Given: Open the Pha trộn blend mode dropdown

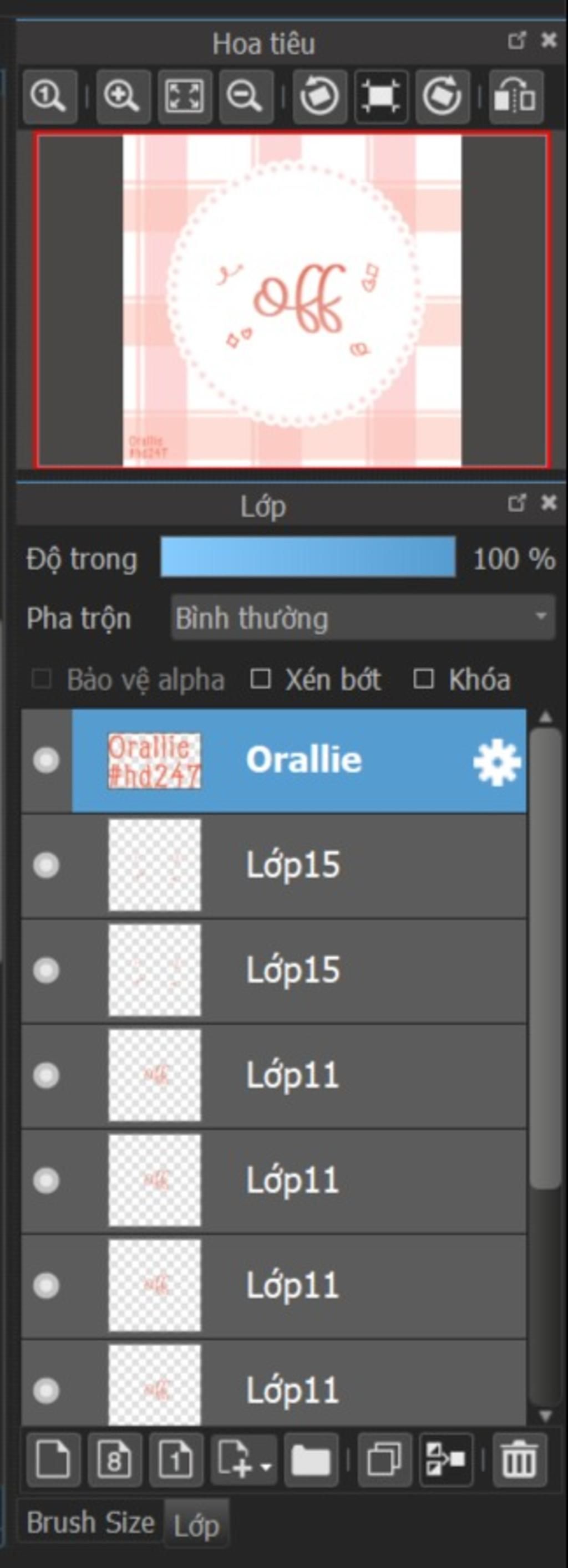Looking at the screenshot, I should point(363,618).
